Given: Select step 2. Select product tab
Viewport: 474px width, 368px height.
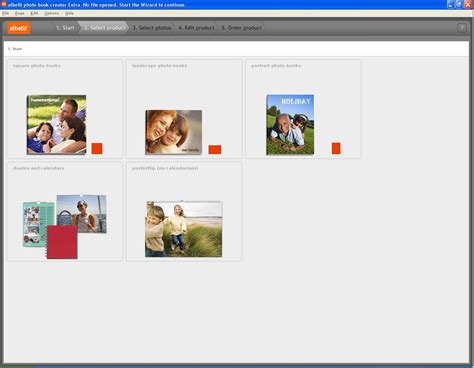Looking at the screenshot, I should click(x=104, y=28).
